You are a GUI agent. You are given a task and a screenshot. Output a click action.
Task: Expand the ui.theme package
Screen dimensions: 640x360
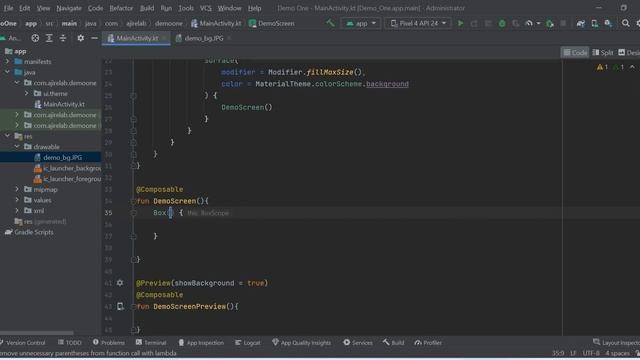(27, 93)
